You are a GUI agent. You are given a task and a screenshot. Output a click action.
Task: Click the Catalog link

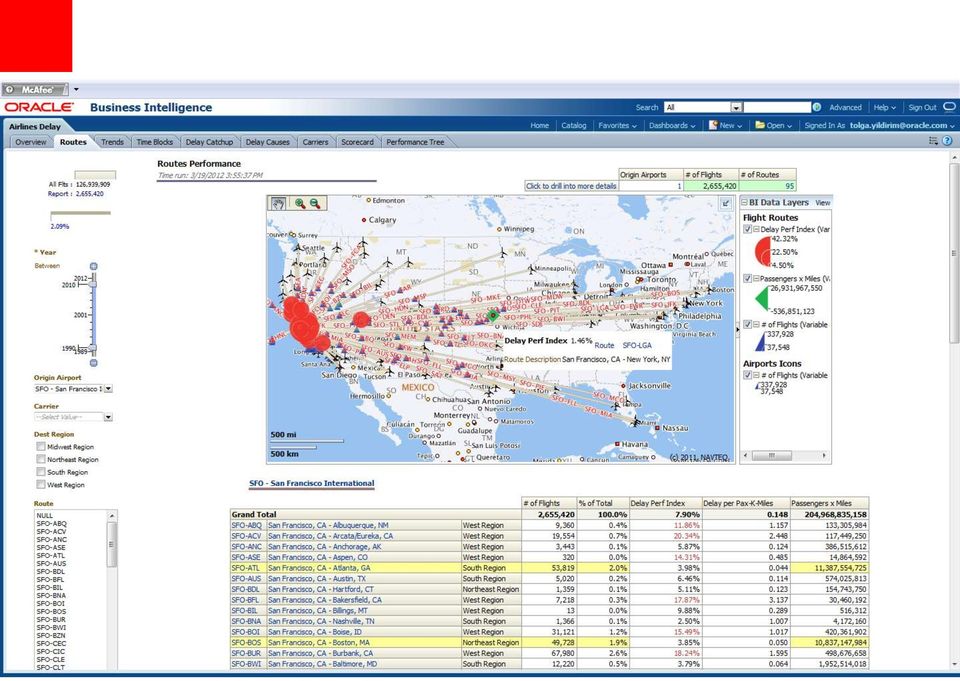574,125
